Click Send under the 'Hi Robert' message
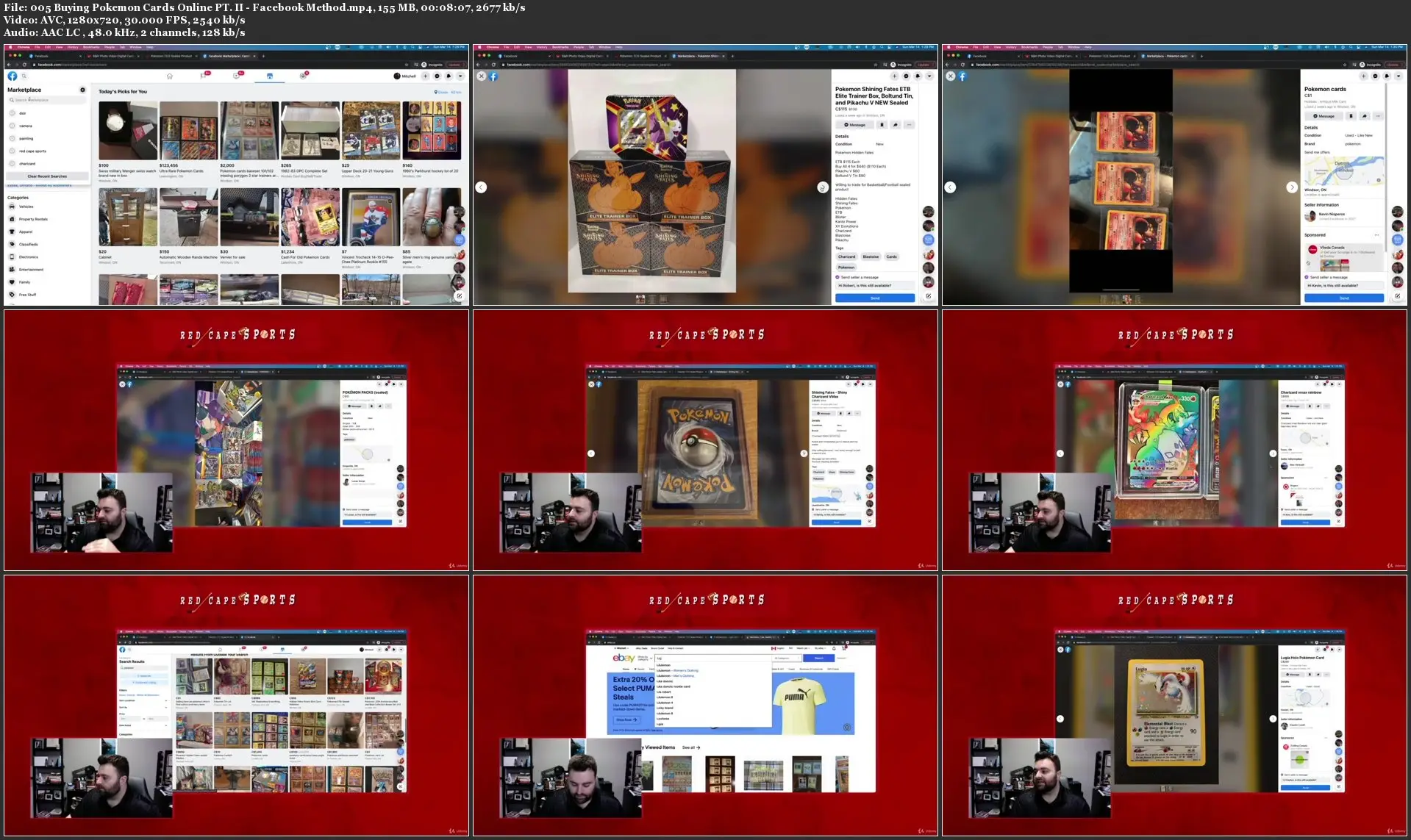 875,298
